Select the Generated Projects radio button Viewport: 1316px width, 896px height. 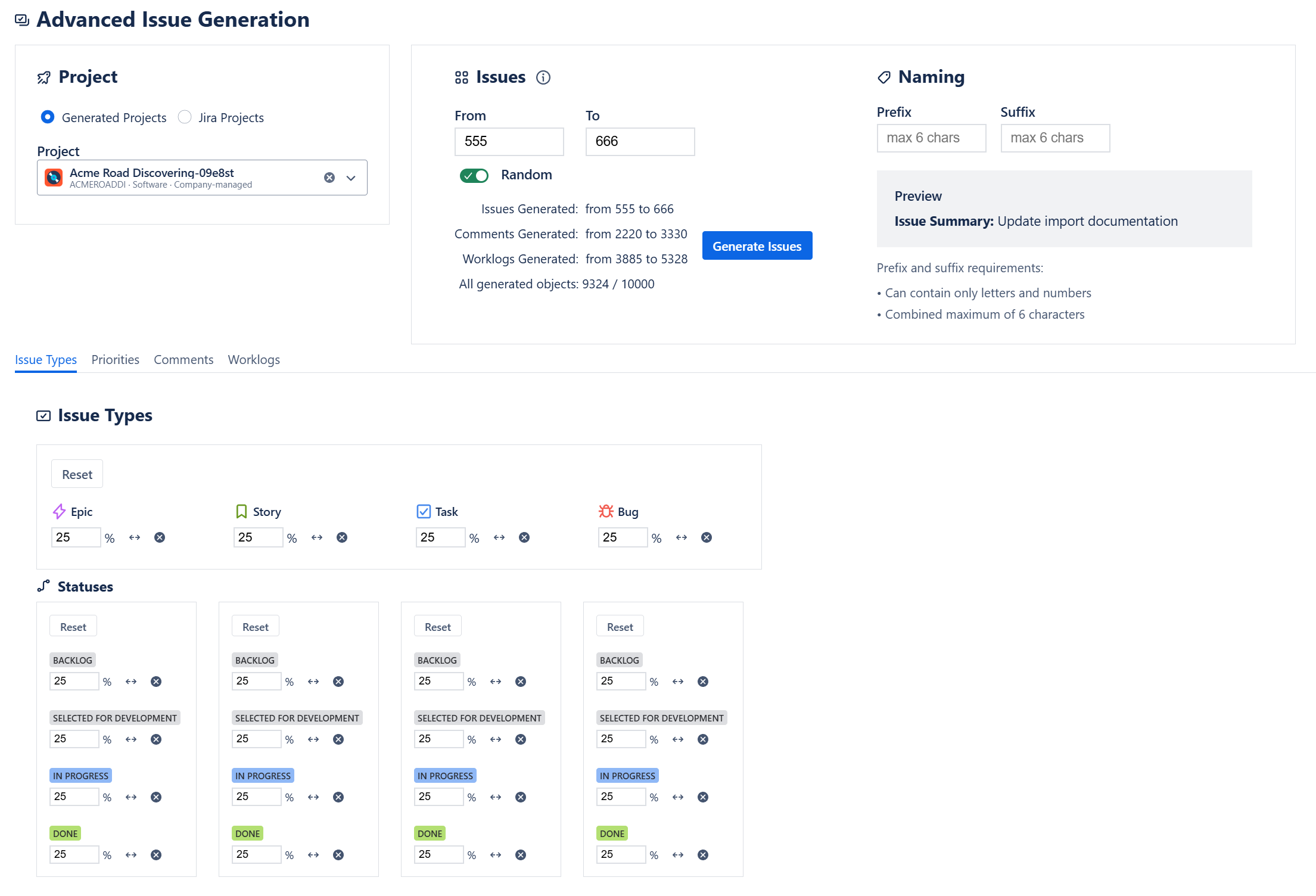tap(48, 117)
